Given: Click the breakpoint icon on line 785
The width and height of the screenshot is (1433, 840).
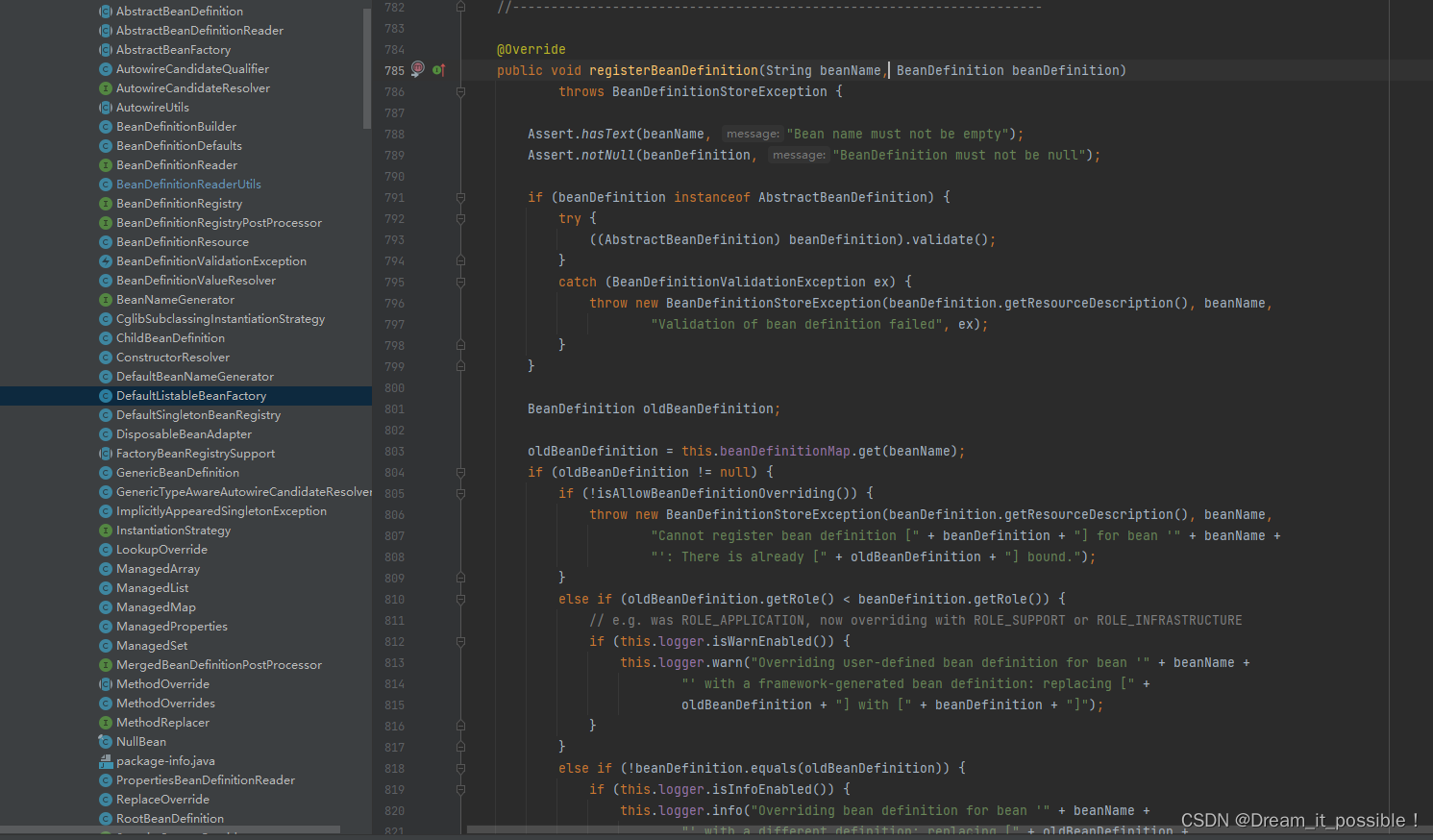Looking at the screenshot, I should tap(417, 69).
